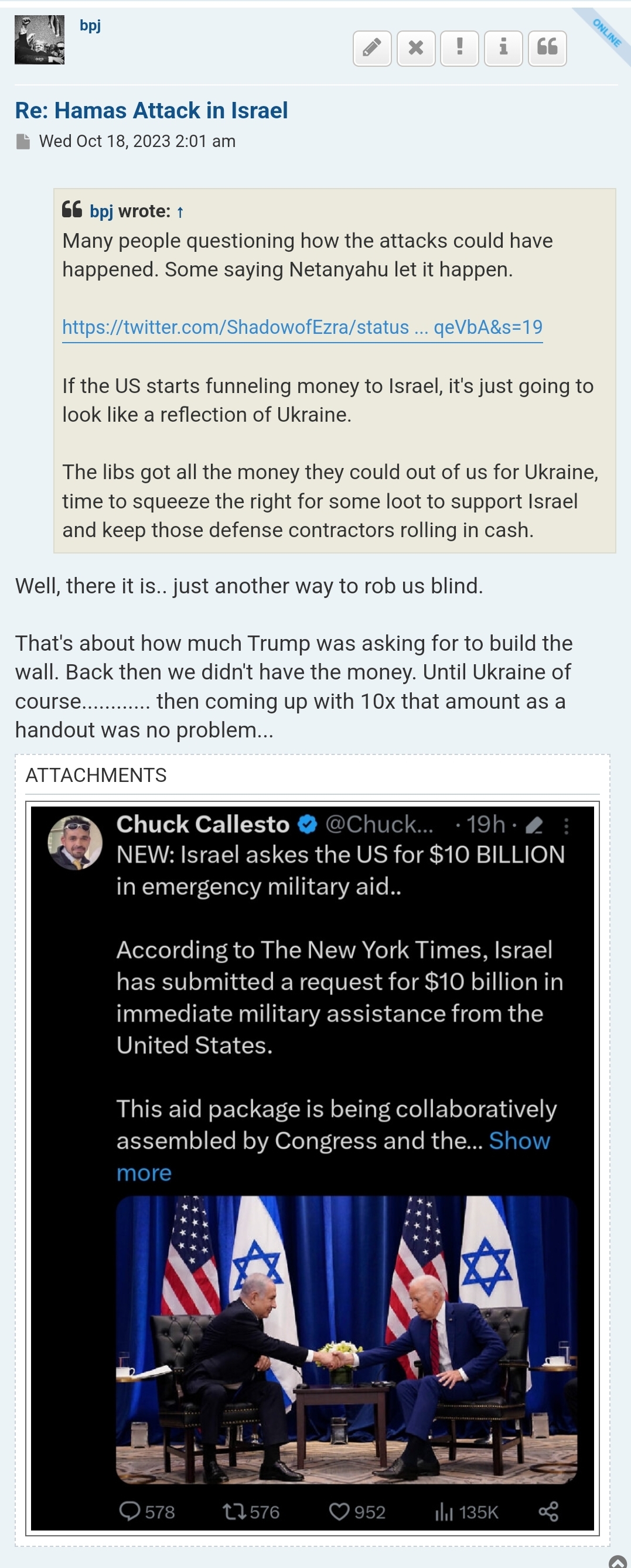Click bpj name in quote header
Viewport: 631px width, 1568px height.
click(x=101, y=212)
